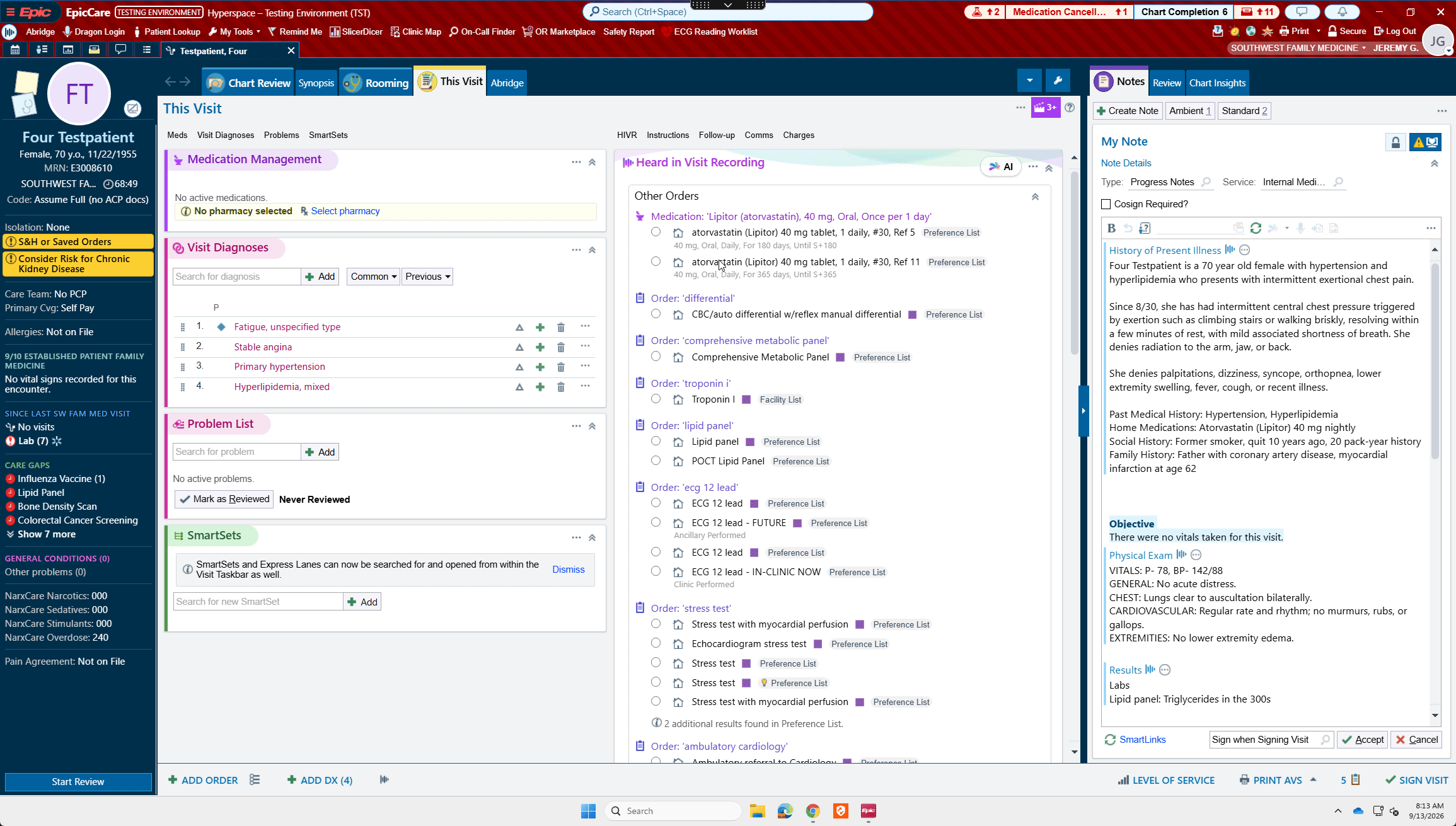This screenshot has width=1456, height=826.
Task: Delete the Stable angina diagnosis
Action: point(560,347)
